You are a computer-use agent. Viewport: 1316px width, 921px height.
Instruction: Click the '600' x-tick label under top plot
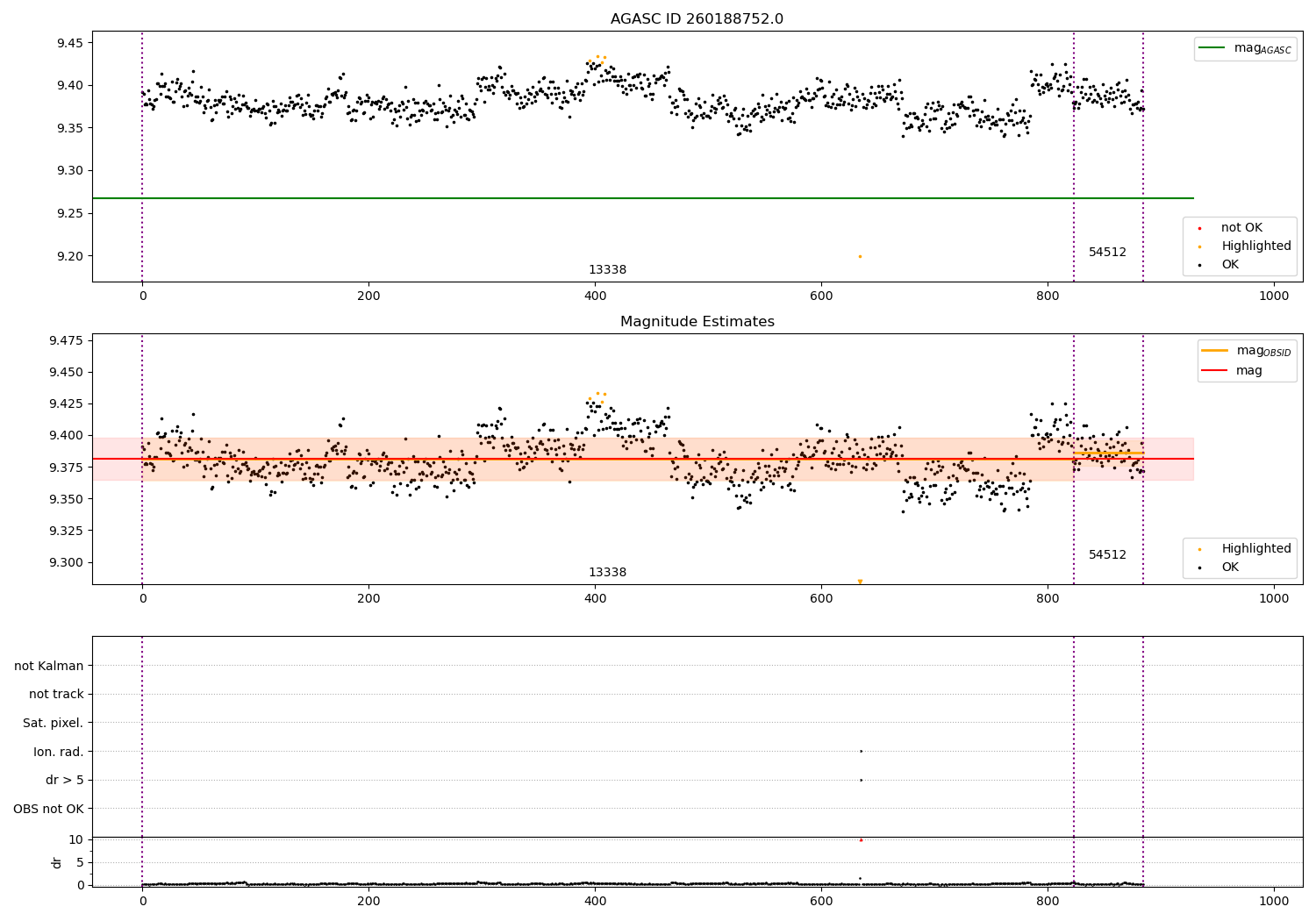[821, 296]
